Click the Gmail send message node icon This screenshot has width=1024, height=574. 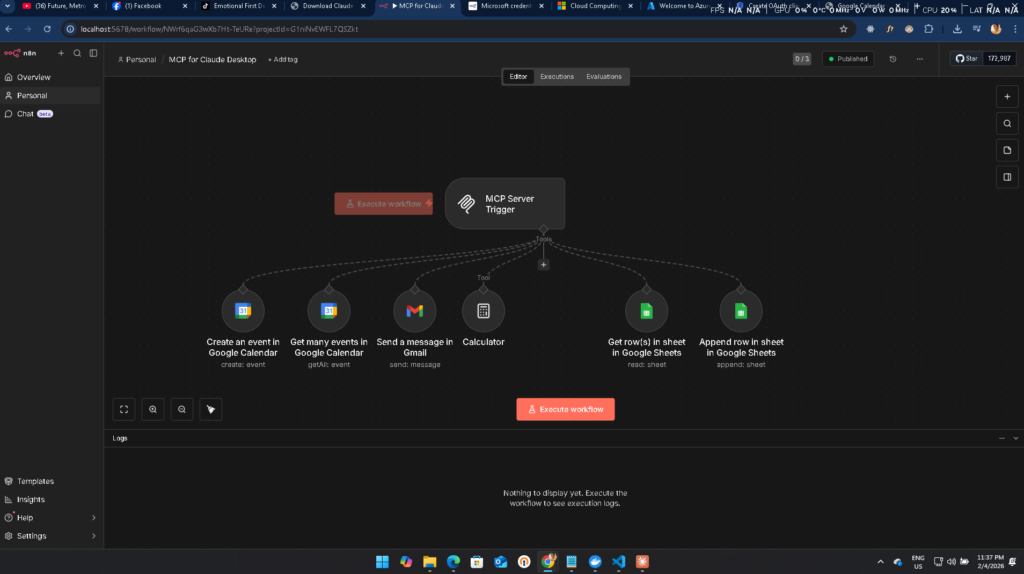pos(414,311)
